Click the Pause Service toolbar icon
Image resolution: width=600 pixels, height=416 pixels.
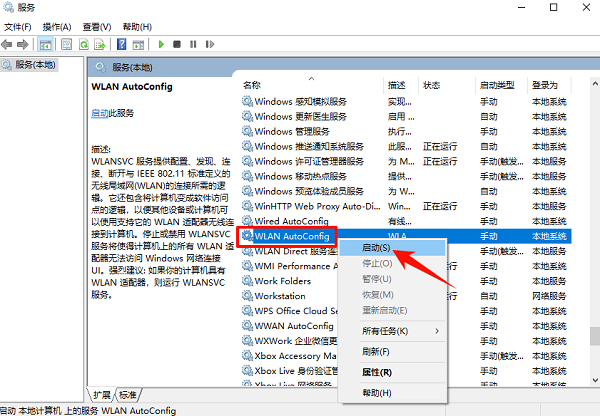point(192,44)
